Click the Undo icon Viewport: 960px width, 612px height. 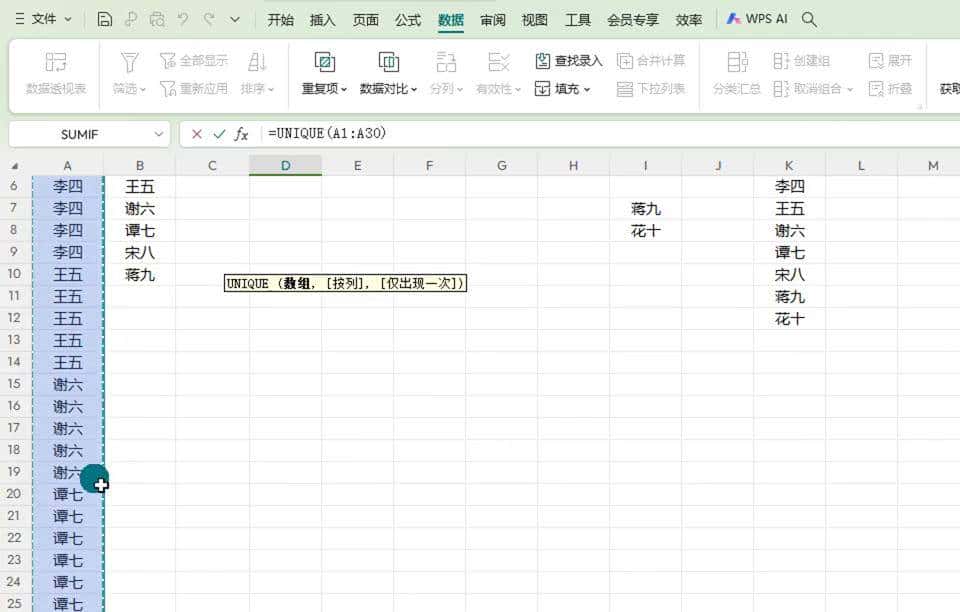[184, 19]
